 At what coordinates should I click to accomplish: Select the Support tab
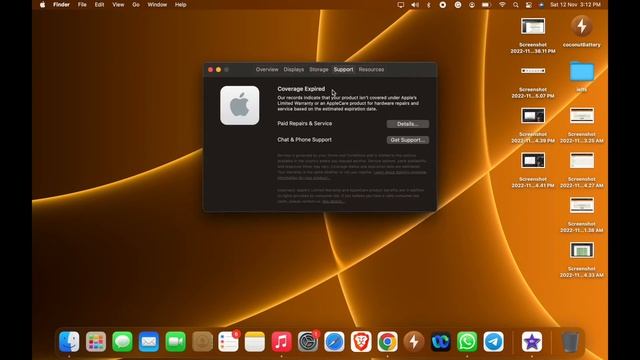[x=343, y=69]
